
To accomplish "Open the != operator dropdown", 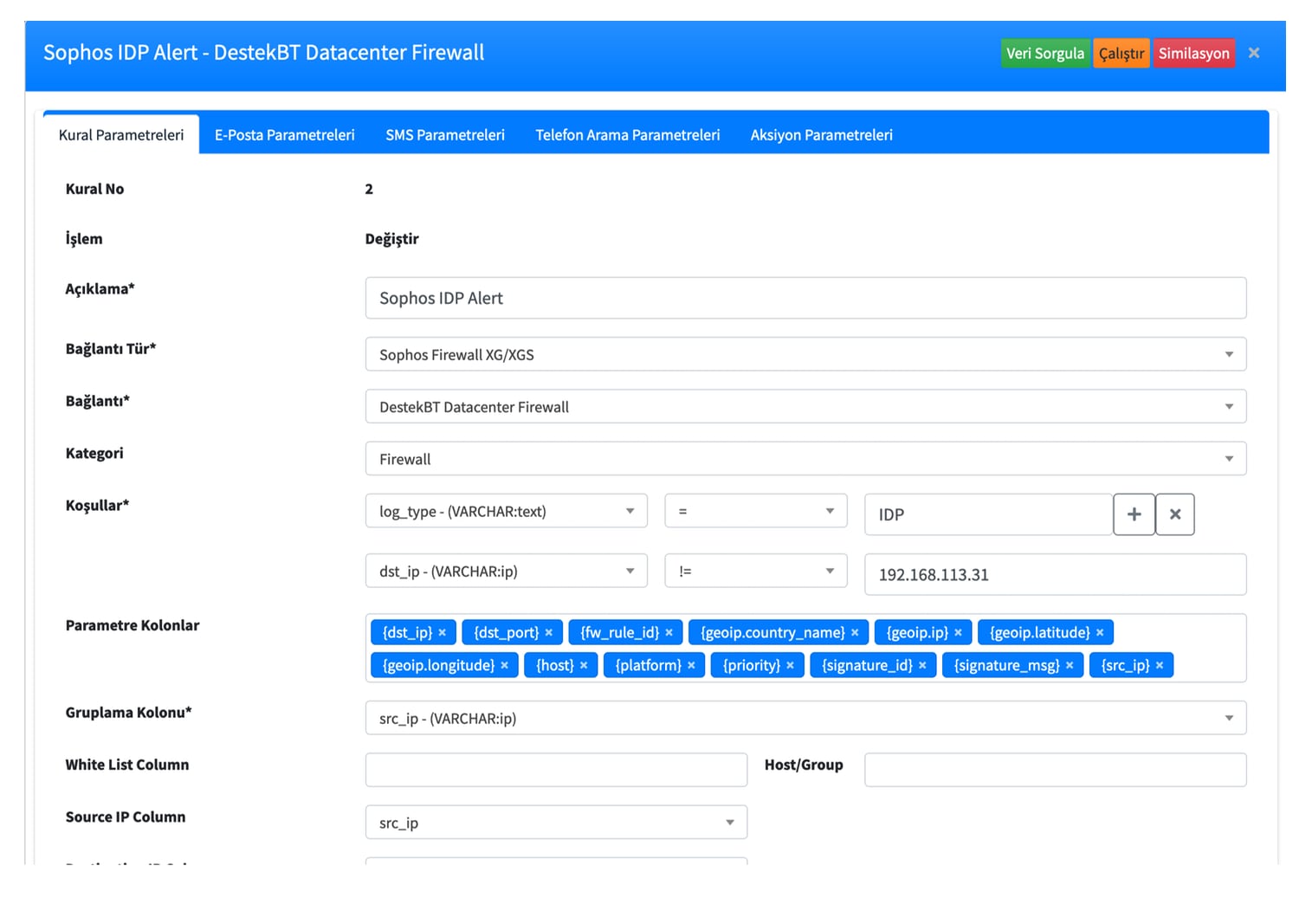I will click(755, 571).
